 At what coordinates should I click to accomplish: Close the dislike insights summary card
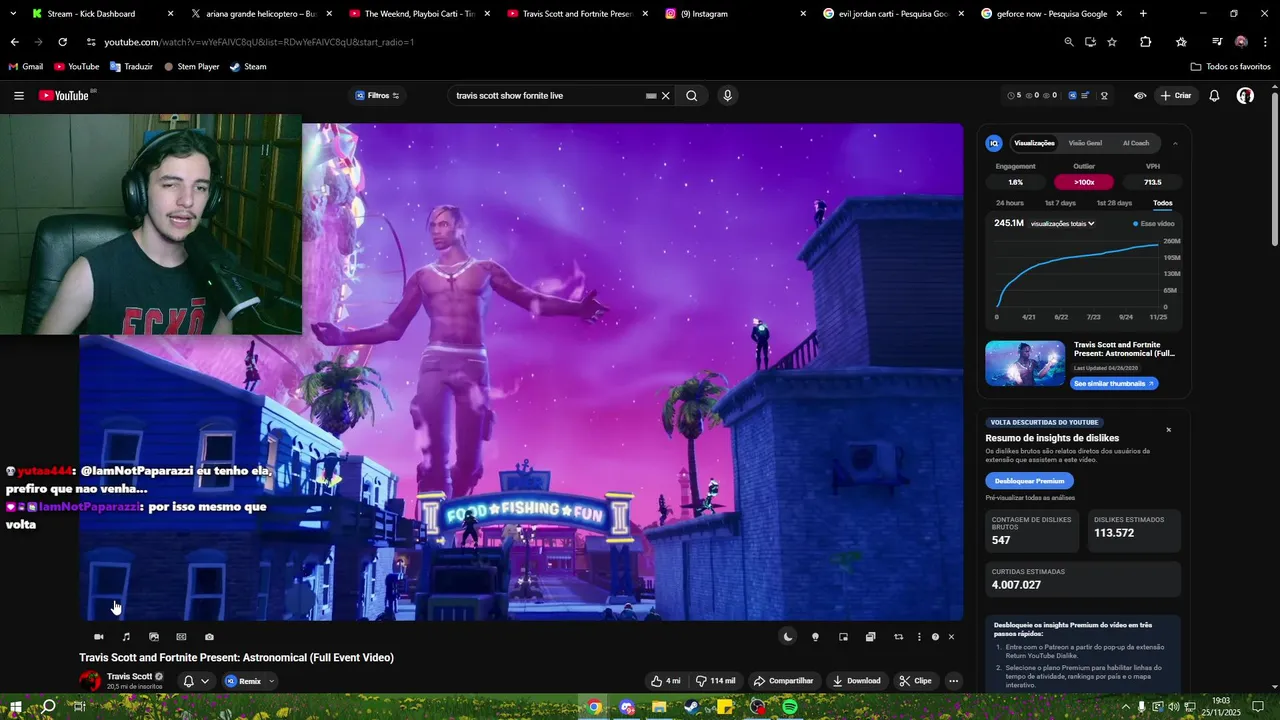tap(1168, 430)
